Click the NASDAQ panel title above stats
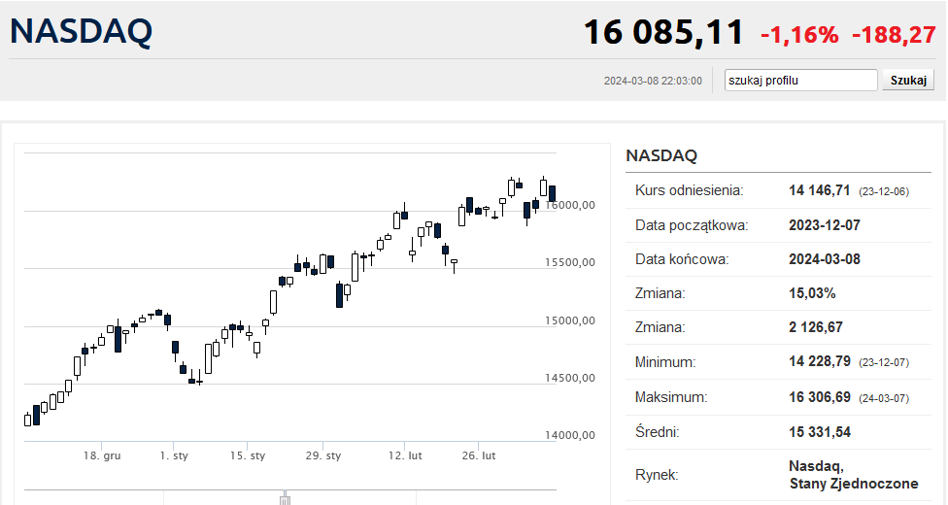Viewport: 948px width, 505px height. click(661, 155)
